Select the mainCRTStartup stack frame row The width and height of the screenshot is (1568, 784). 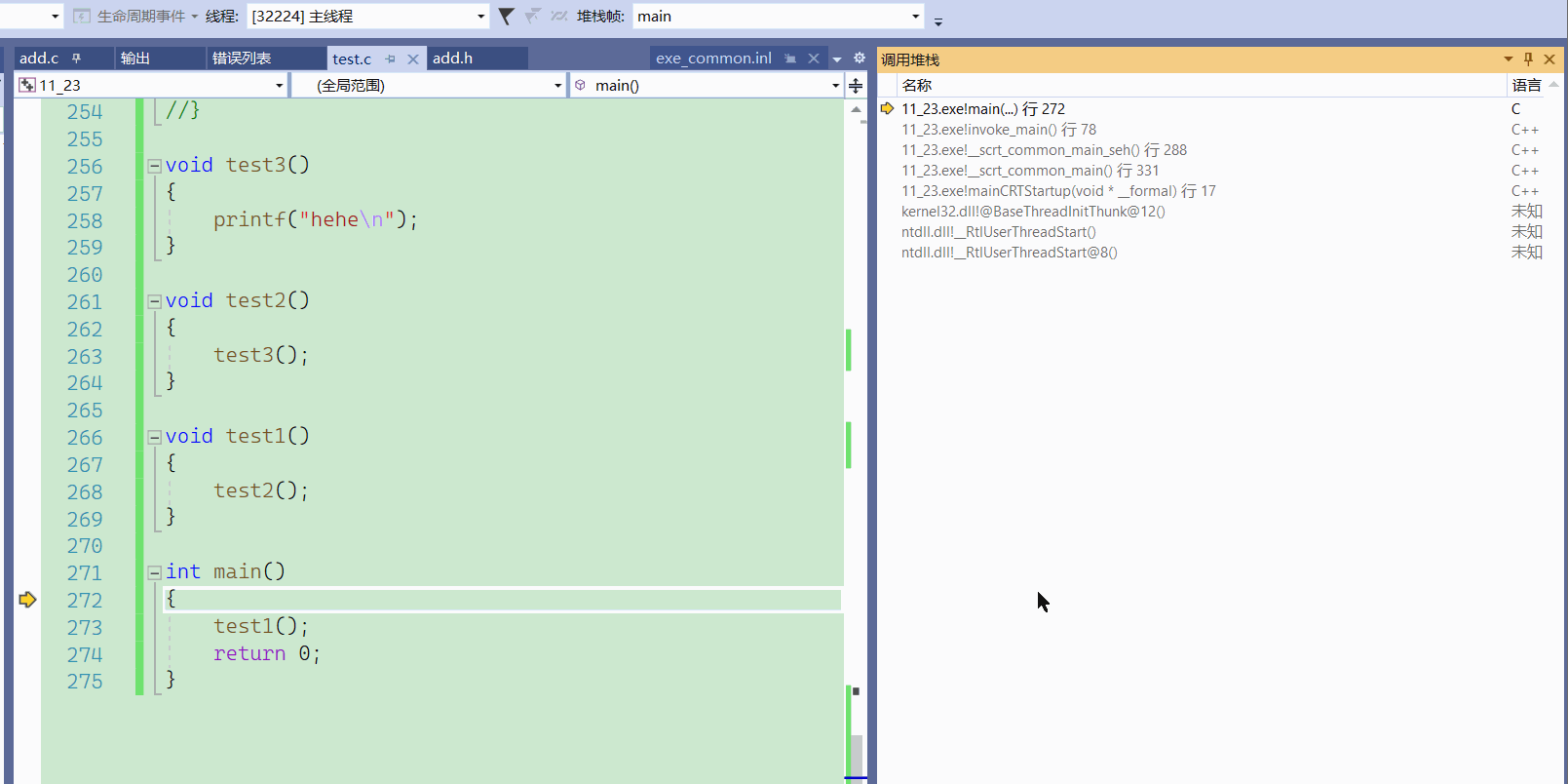click(x=1058, y=191)
